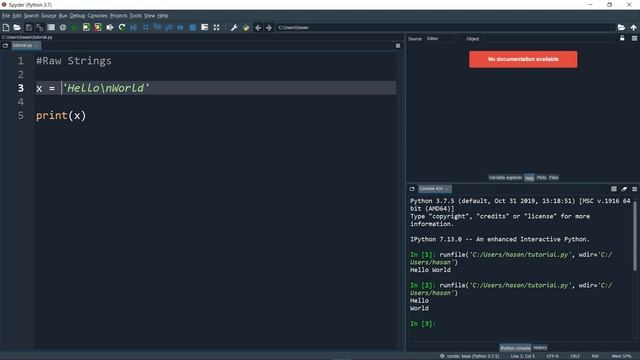
Task: Open Preferences with the wrench icon
Action: pyautogui.click(x=234, y=27)
